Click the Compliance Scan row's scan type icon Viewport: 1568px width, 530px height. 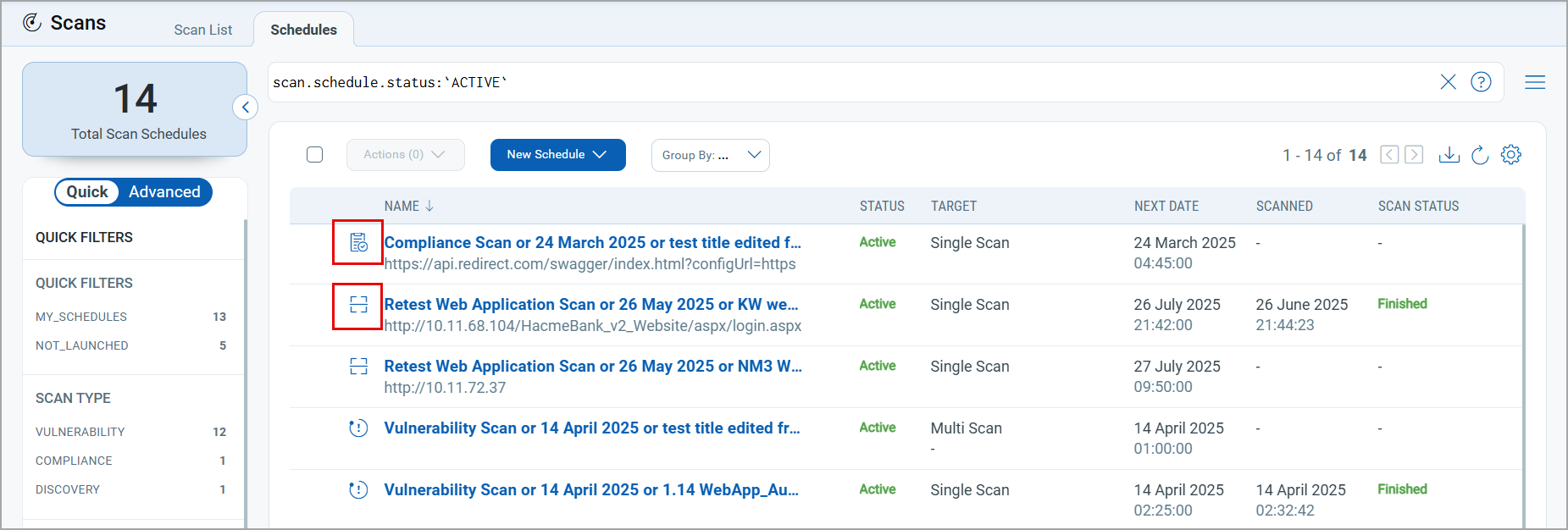click(358, 243)
